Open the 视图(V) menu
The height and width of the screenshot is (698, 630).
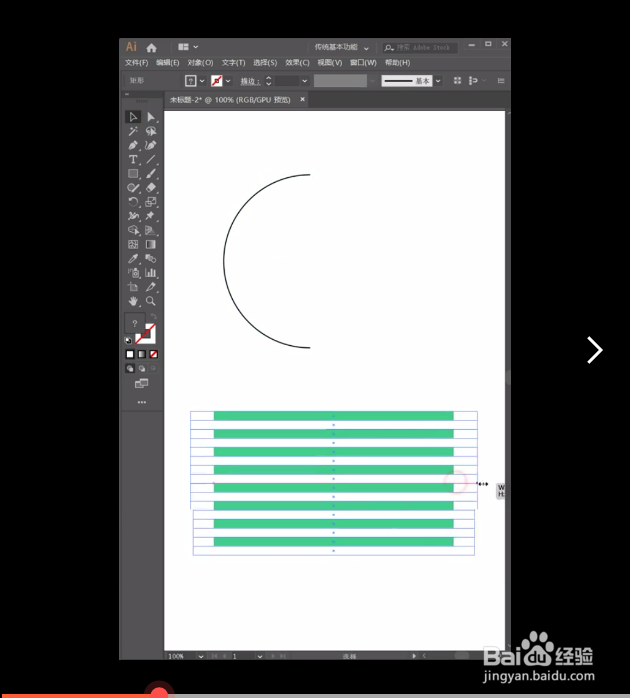329,63
